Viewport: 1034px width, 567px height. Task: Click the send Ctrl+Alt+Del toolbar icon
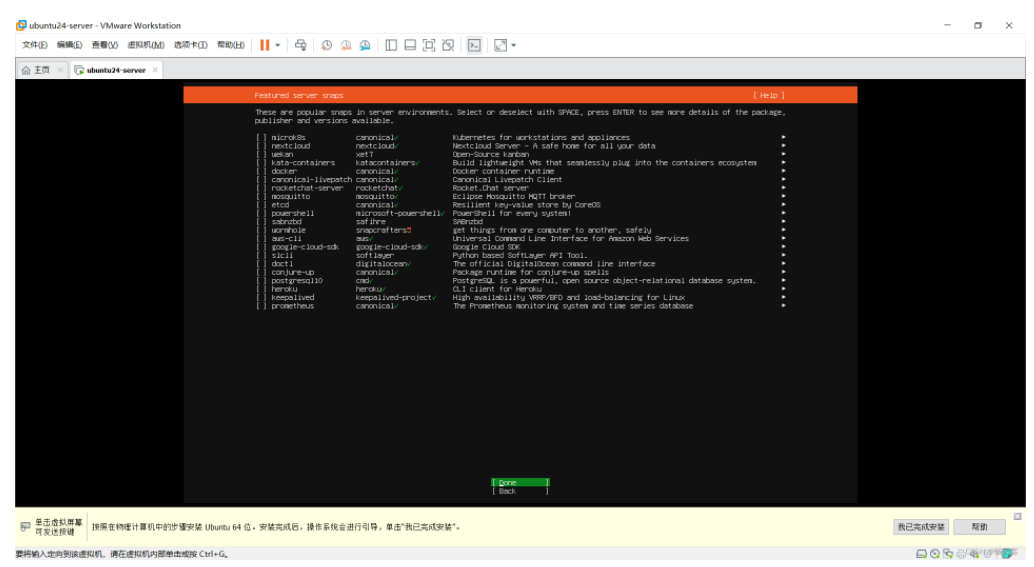[301, 45]
